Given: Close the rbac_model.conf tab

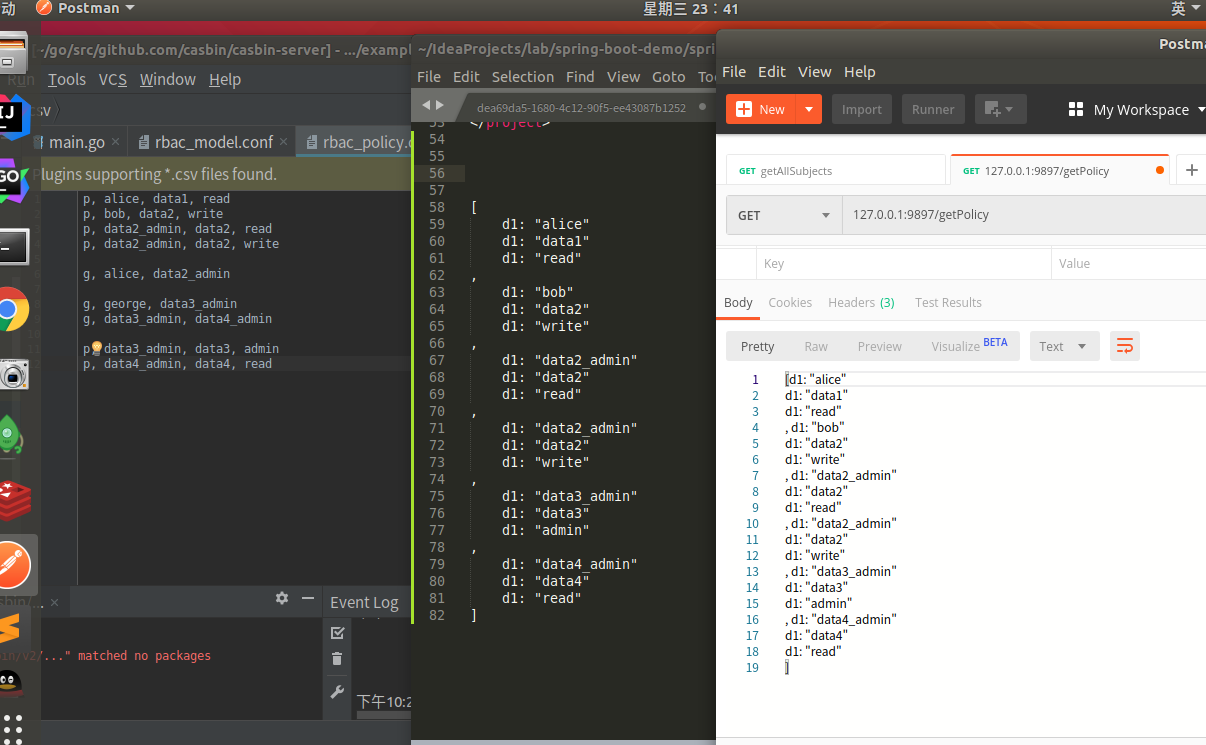Looking at the screenshot, I should pos(286,143).
